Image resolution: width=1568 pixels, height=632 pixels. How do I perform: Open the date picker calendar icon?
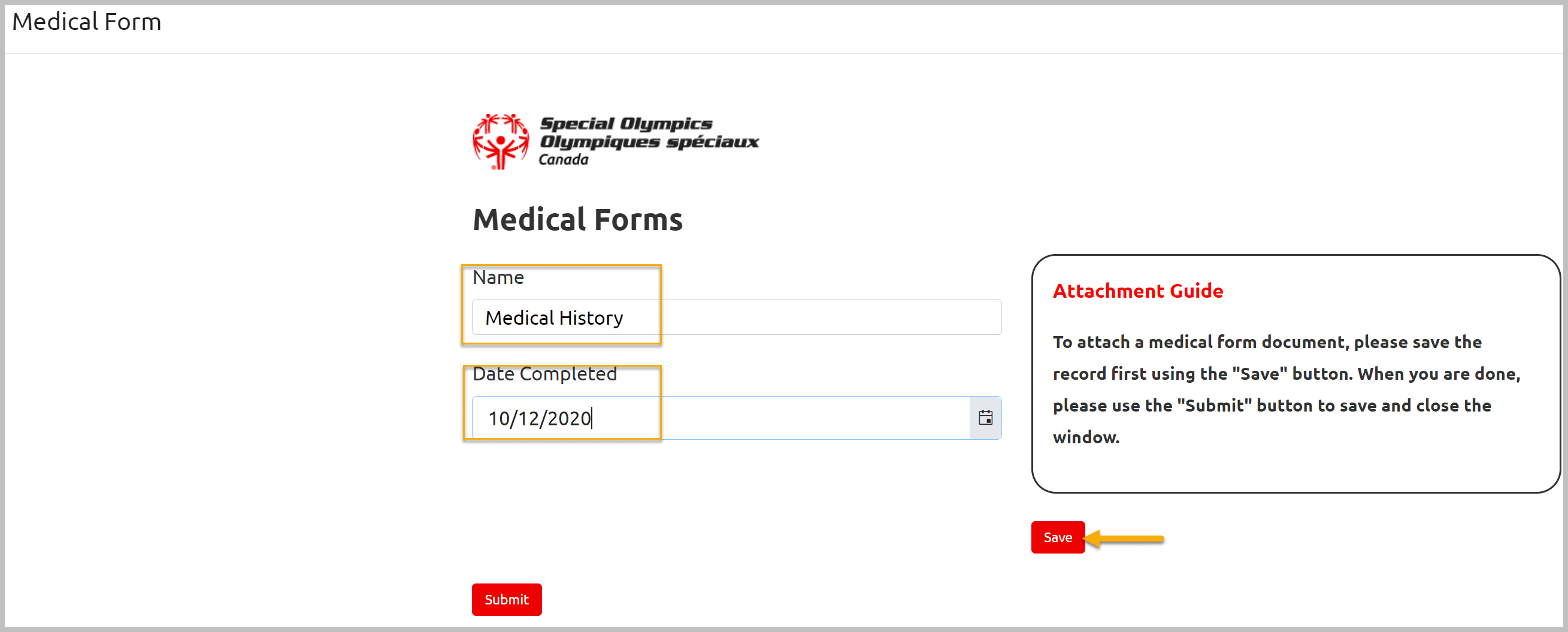point(985,418)
